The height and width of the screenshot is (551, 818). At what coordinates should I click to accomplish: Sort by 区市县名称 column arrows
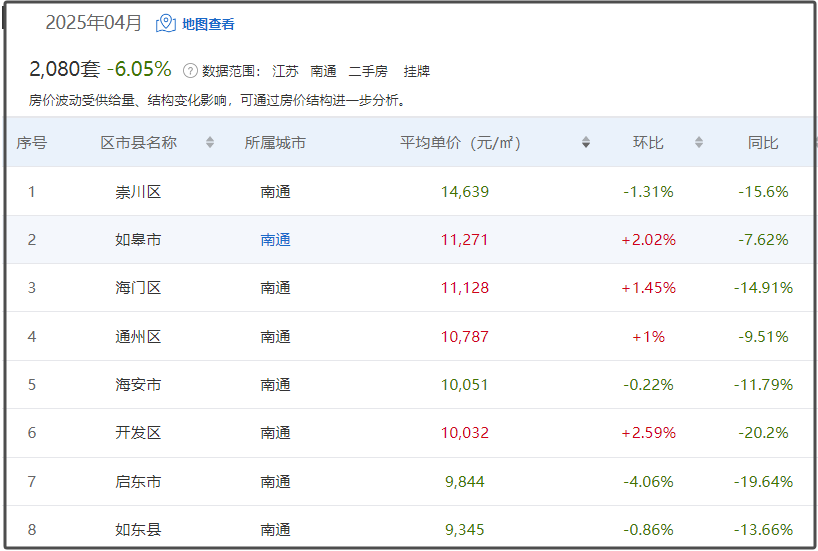[210, 142]
